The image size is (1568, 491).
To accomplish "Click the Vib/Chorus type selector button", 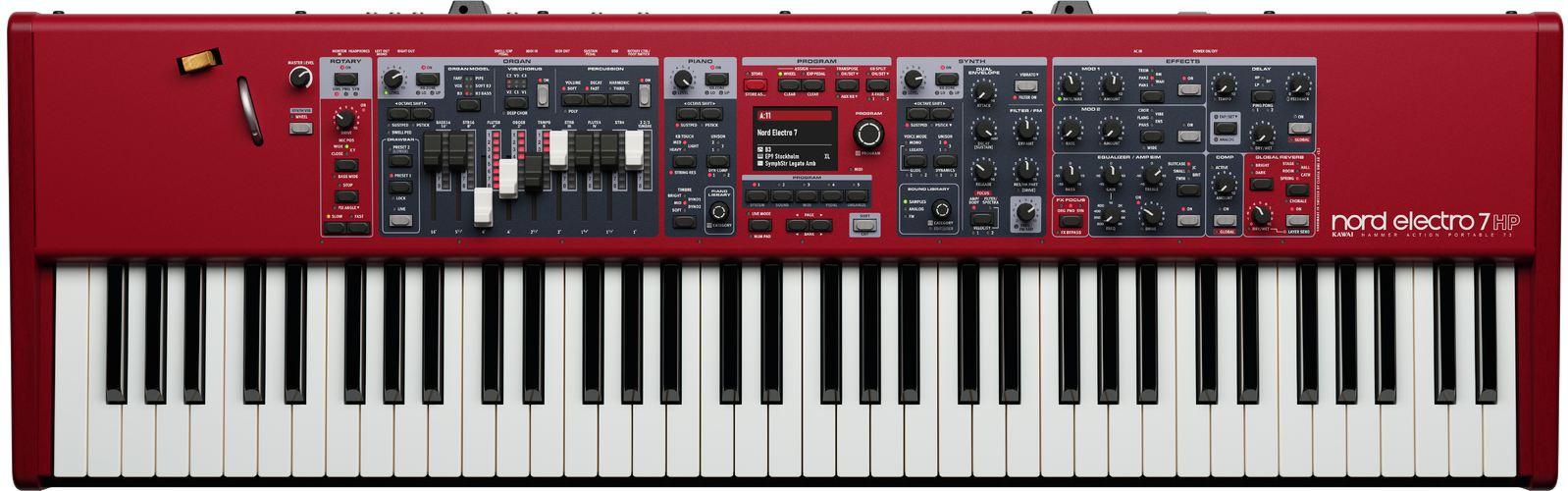I will click(x=516, y=102).
